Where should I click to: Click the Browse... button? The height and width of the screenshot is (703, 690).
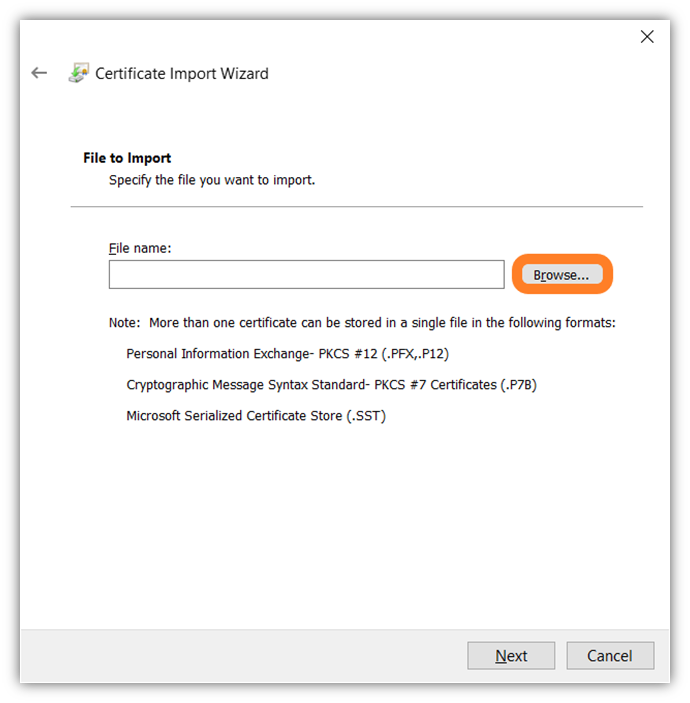click(562, 274)
